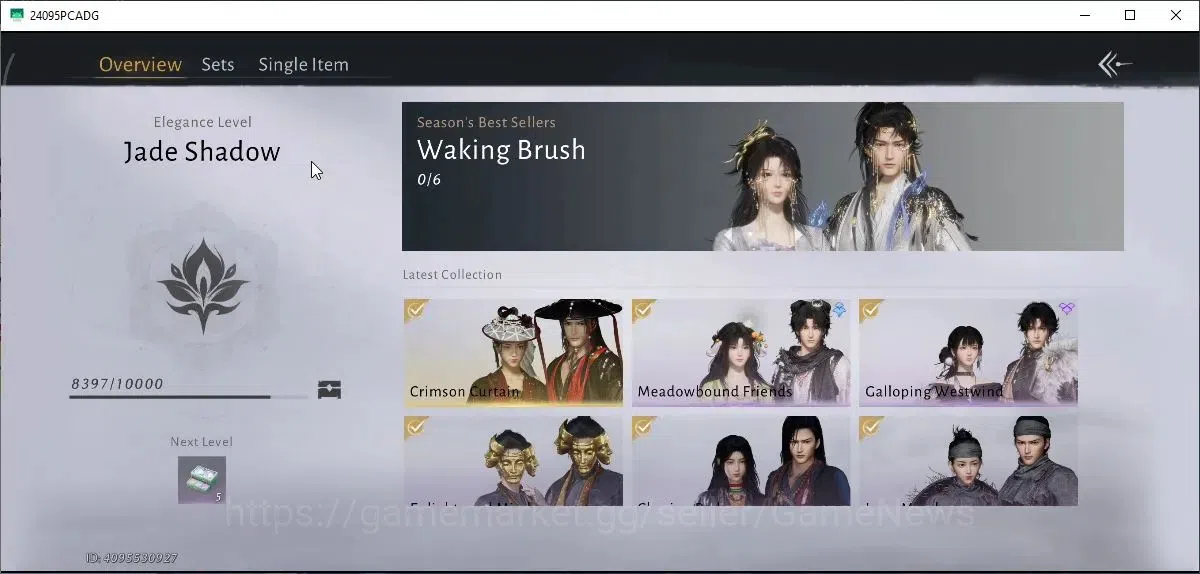Click the 8397/10000 elegance points text
Viewport: 1200px width, 574px height.
(x=117, y=384)
